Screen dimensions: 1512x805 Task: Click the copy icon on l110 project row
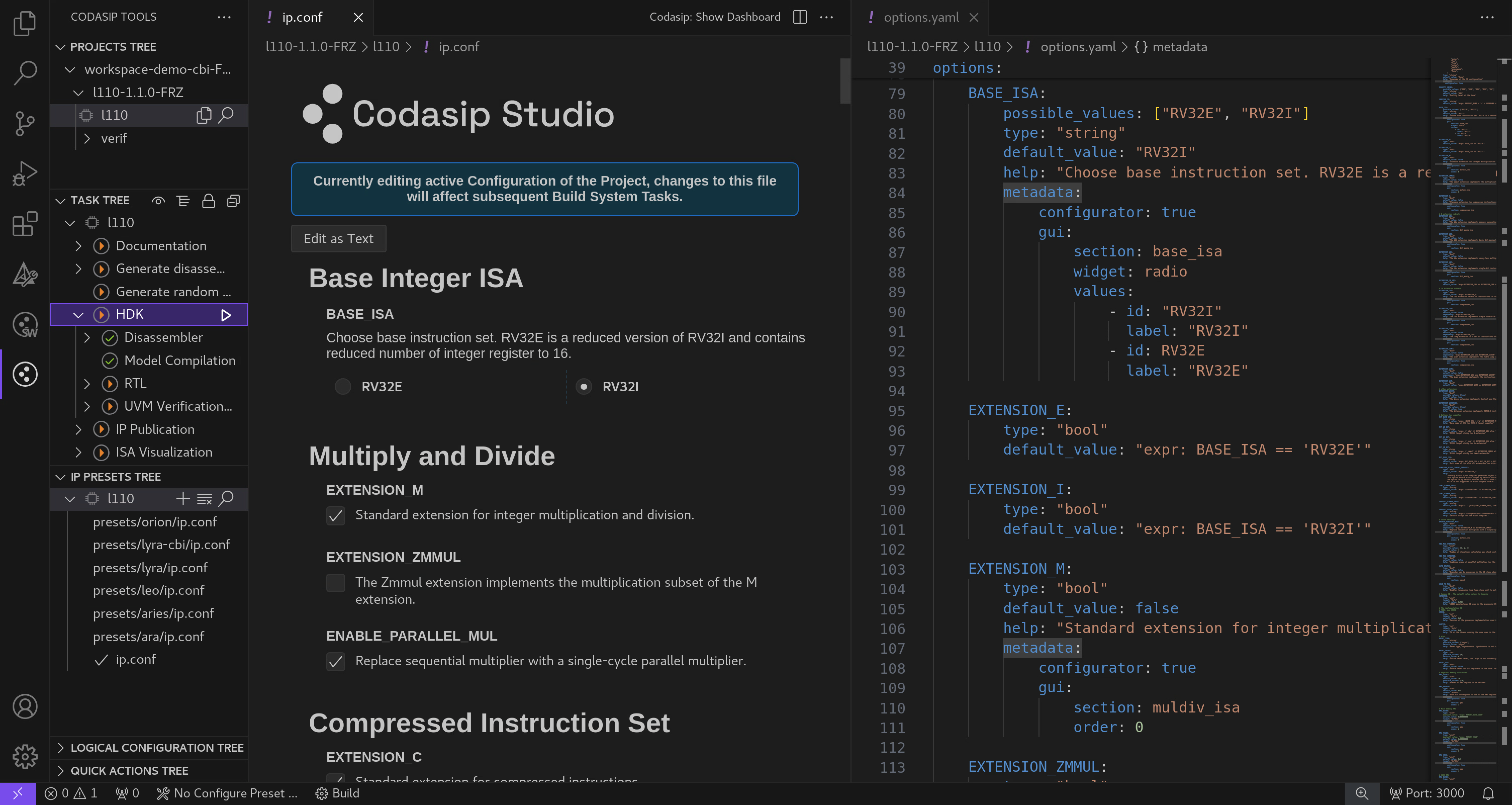203,115
